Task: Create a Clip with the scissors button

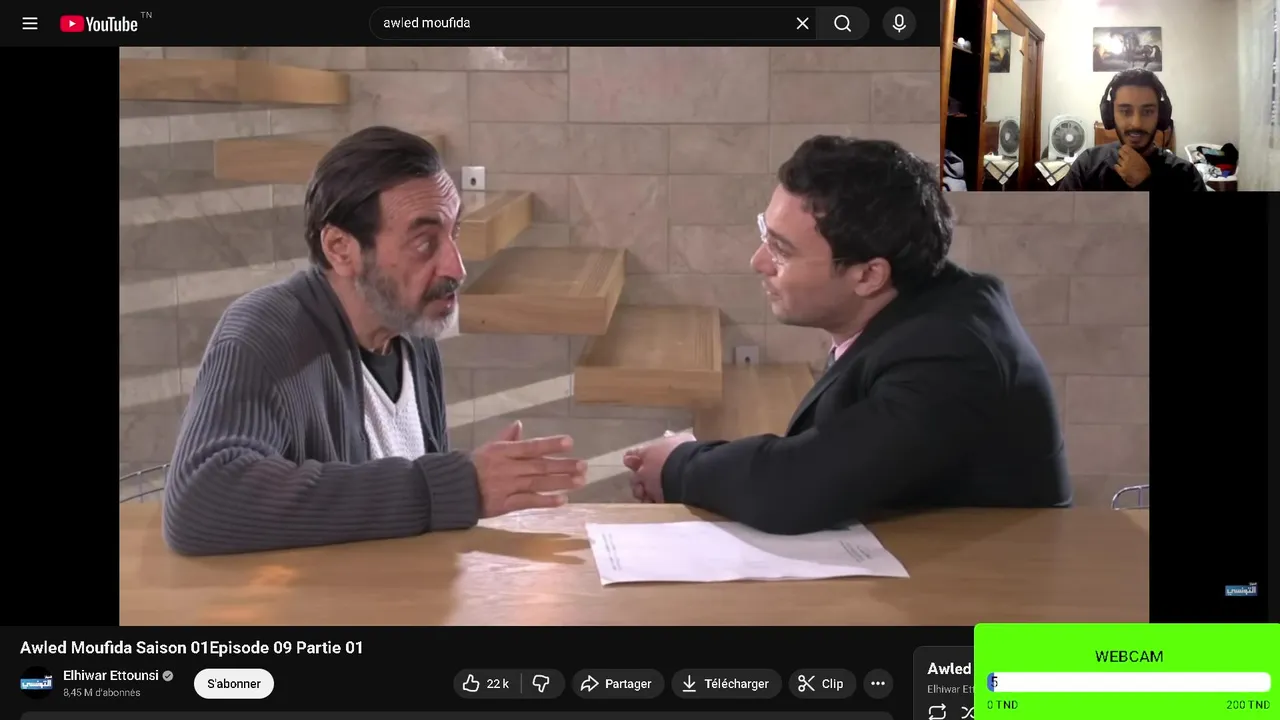Action: click(x=822, y=684)
